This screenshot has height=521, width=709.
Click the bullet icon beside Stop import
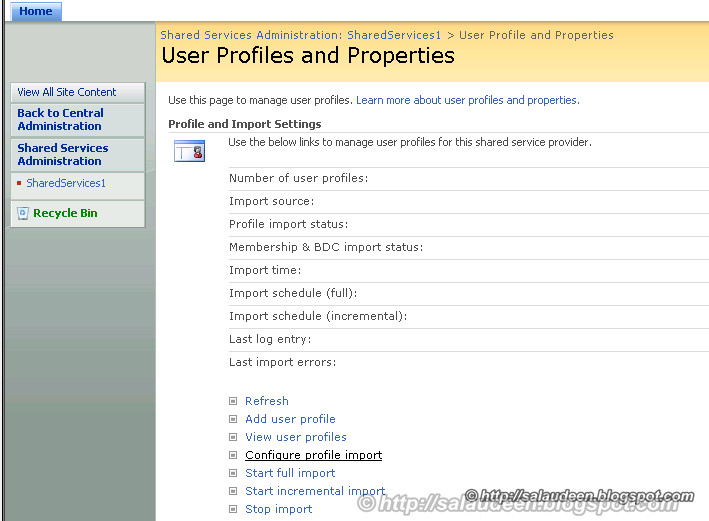(x=233, y=510)
